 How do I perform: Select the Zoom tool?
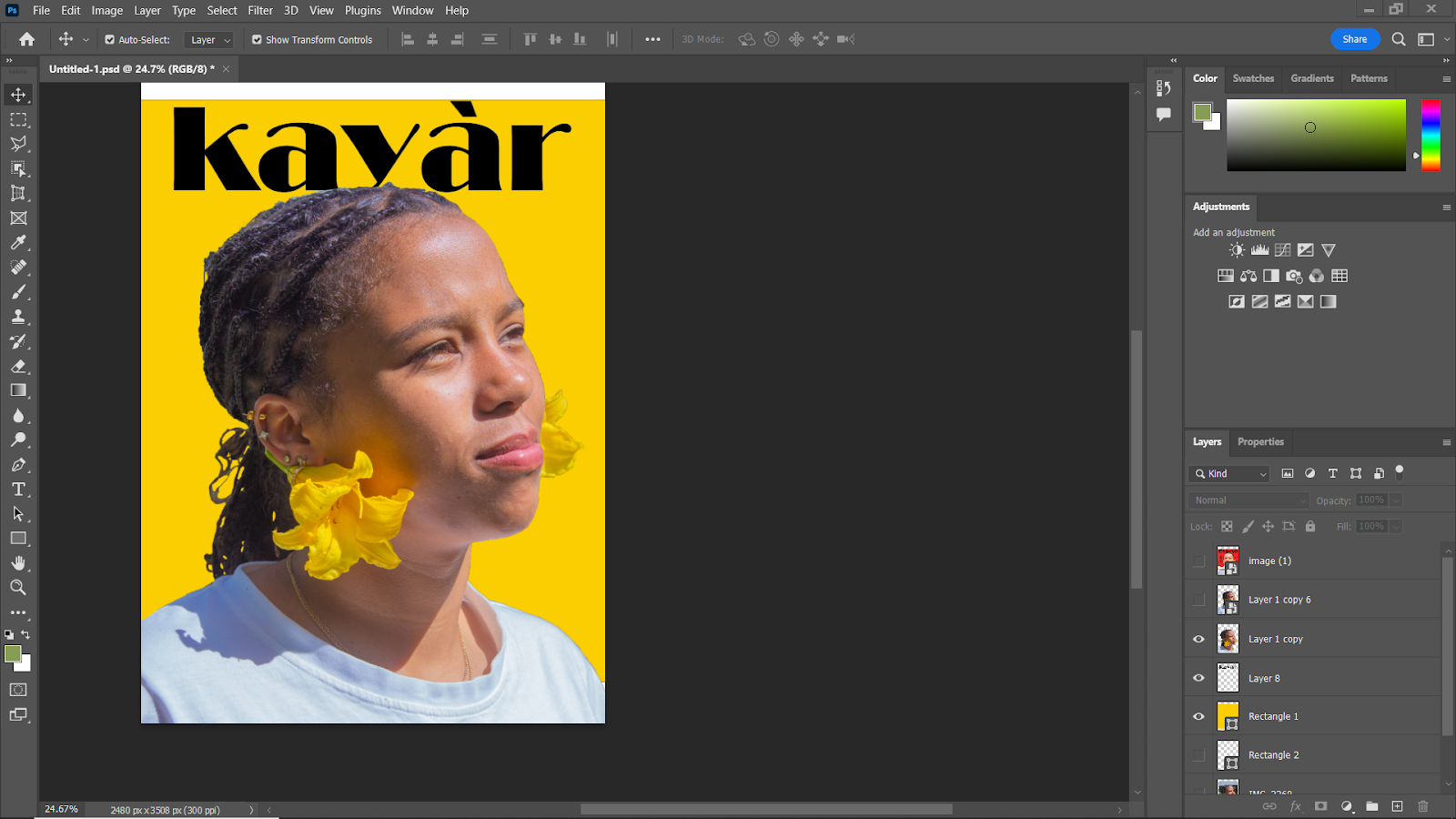pos(18,587)
